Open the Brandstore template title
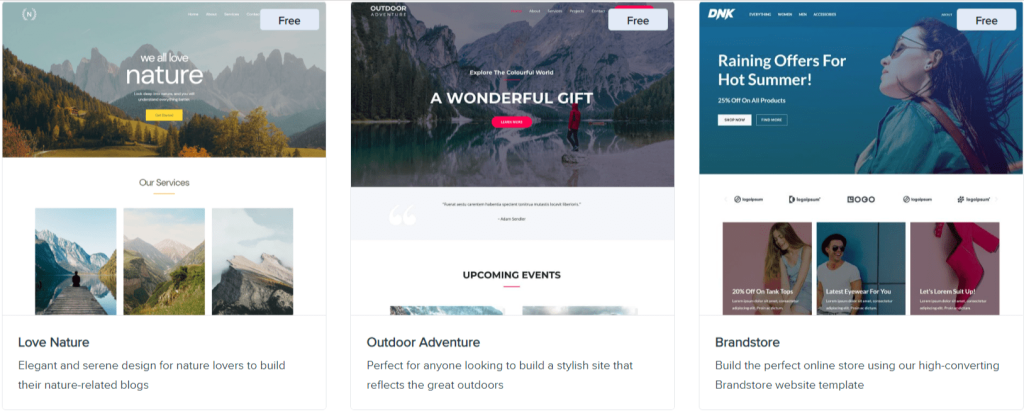1024x411 pixels. (x=747, y=342)
